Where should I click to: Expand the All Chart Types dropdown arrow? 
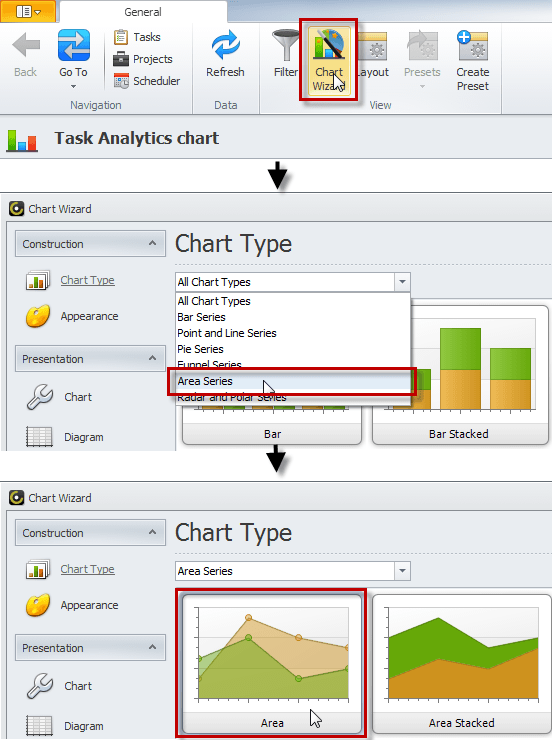click(x=402, y=282)
